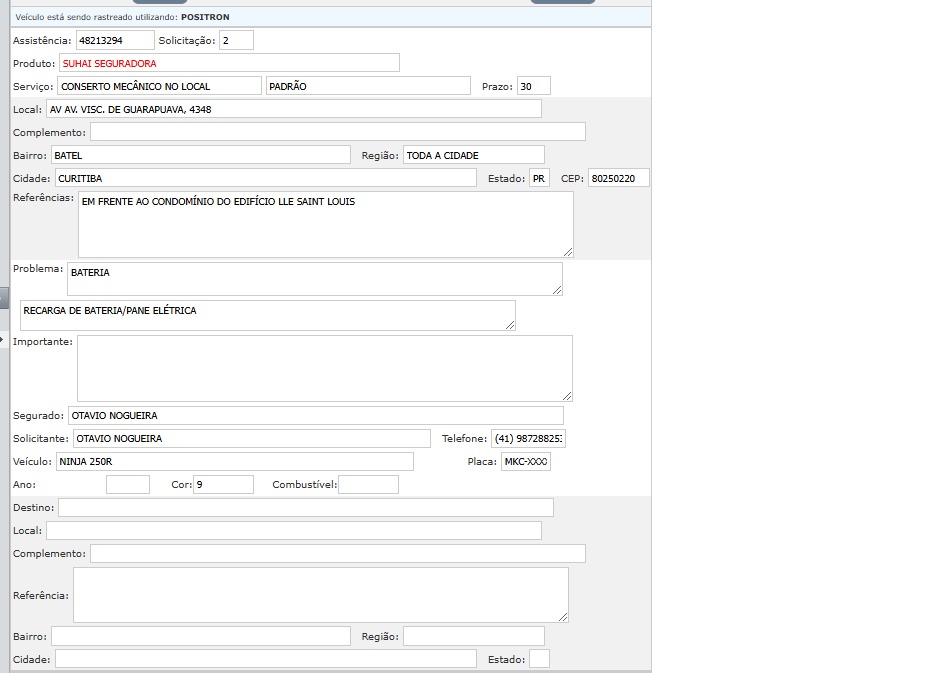Viewport: 933px width, 673px height.
Task: Select the Produto field SUHAI SEGURADORA
Action: (229, 63)
